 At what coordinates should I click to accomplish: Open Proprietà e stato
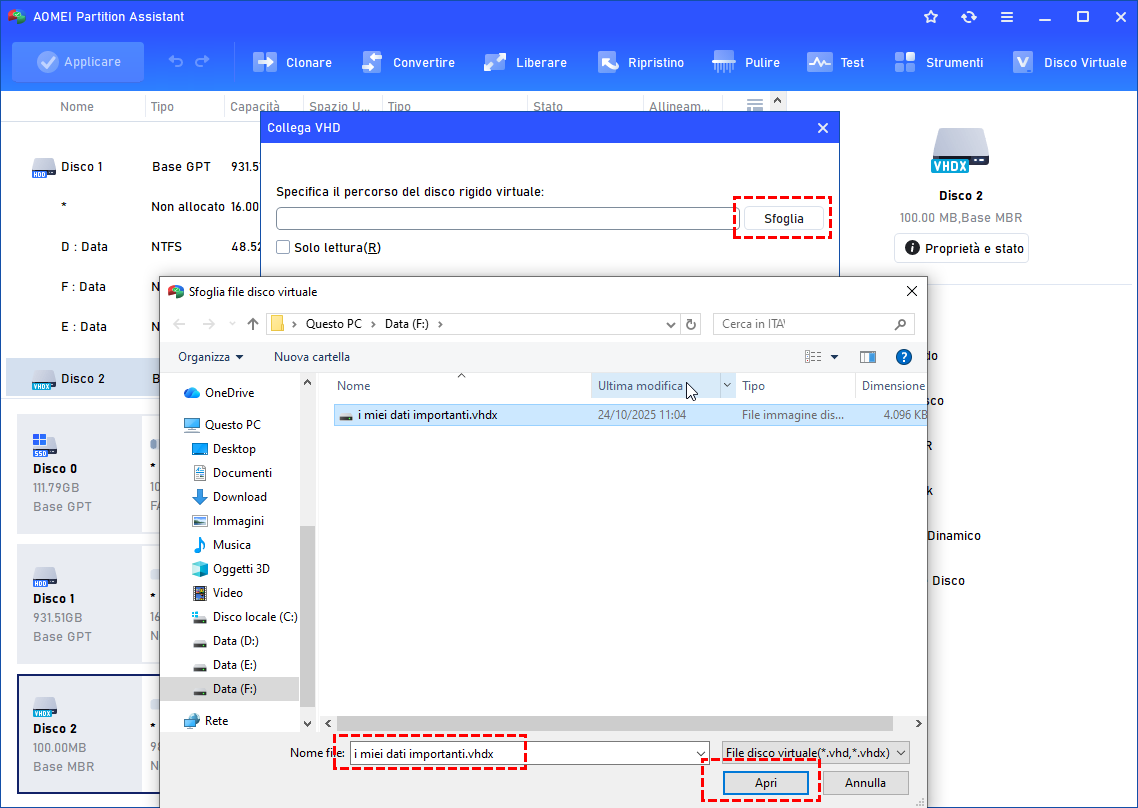click(x=961, y=248)
